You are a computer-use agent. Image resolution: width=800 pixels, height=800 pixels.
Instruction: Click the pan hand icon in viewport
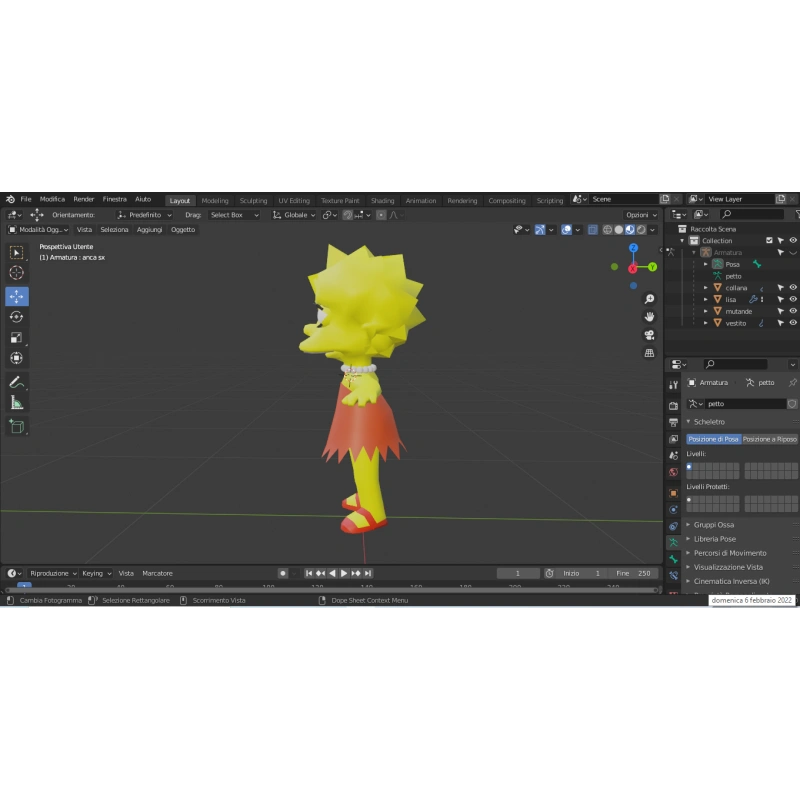(649, 317)
